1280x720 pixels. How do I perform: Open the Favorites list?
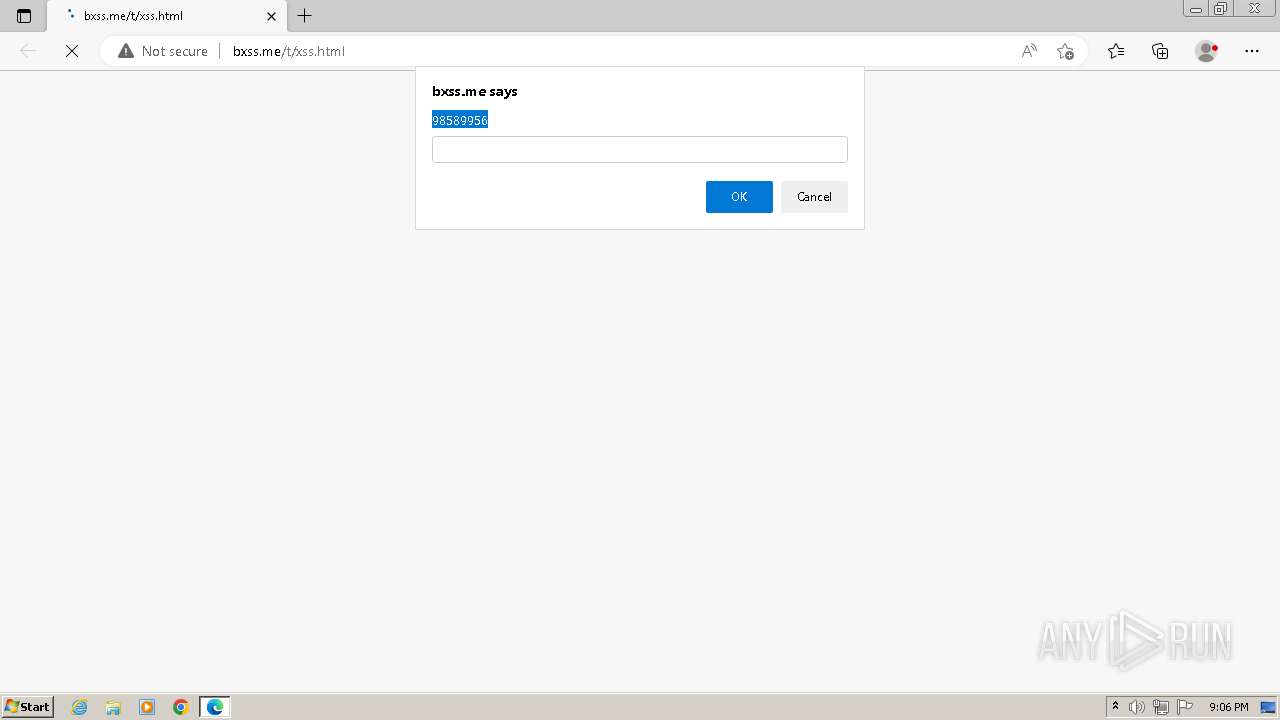tap(1116, 51)
